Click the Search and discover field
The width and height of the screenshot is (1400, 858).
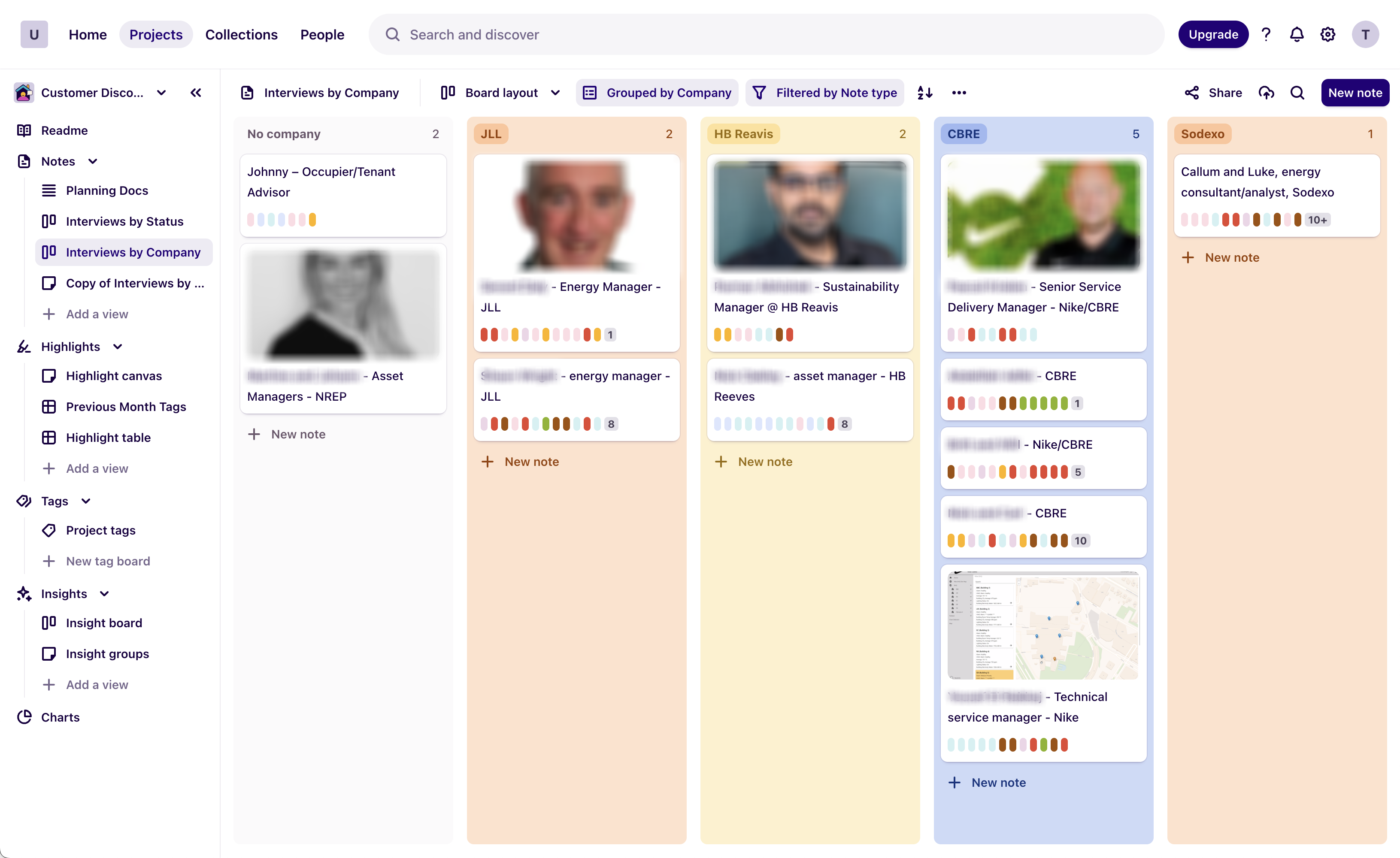pyautogui.click(x=767, y=35)
